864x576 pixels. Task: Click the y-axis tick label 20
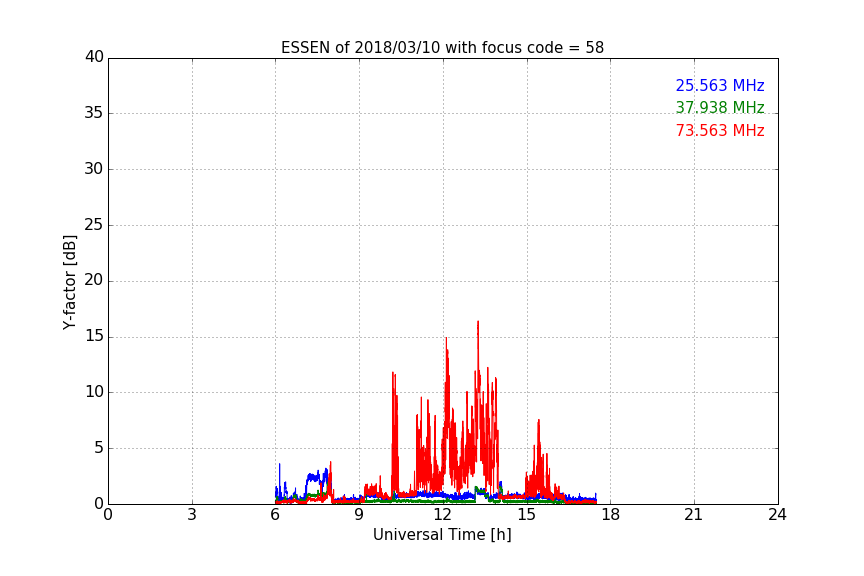click(94, 280)
